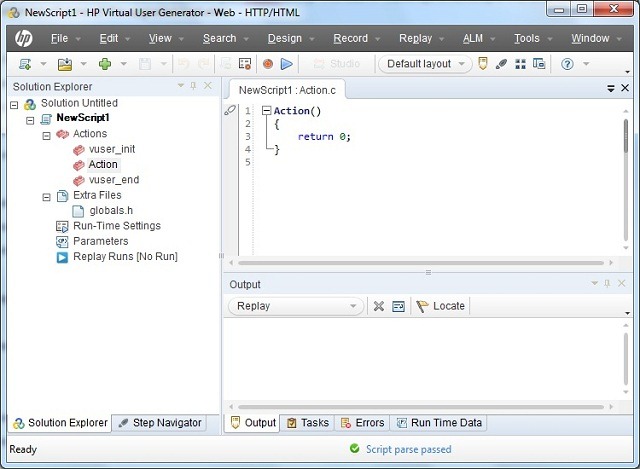Open the Search menu
Viewport: 640px width, 469px height.
coord(220,38)
